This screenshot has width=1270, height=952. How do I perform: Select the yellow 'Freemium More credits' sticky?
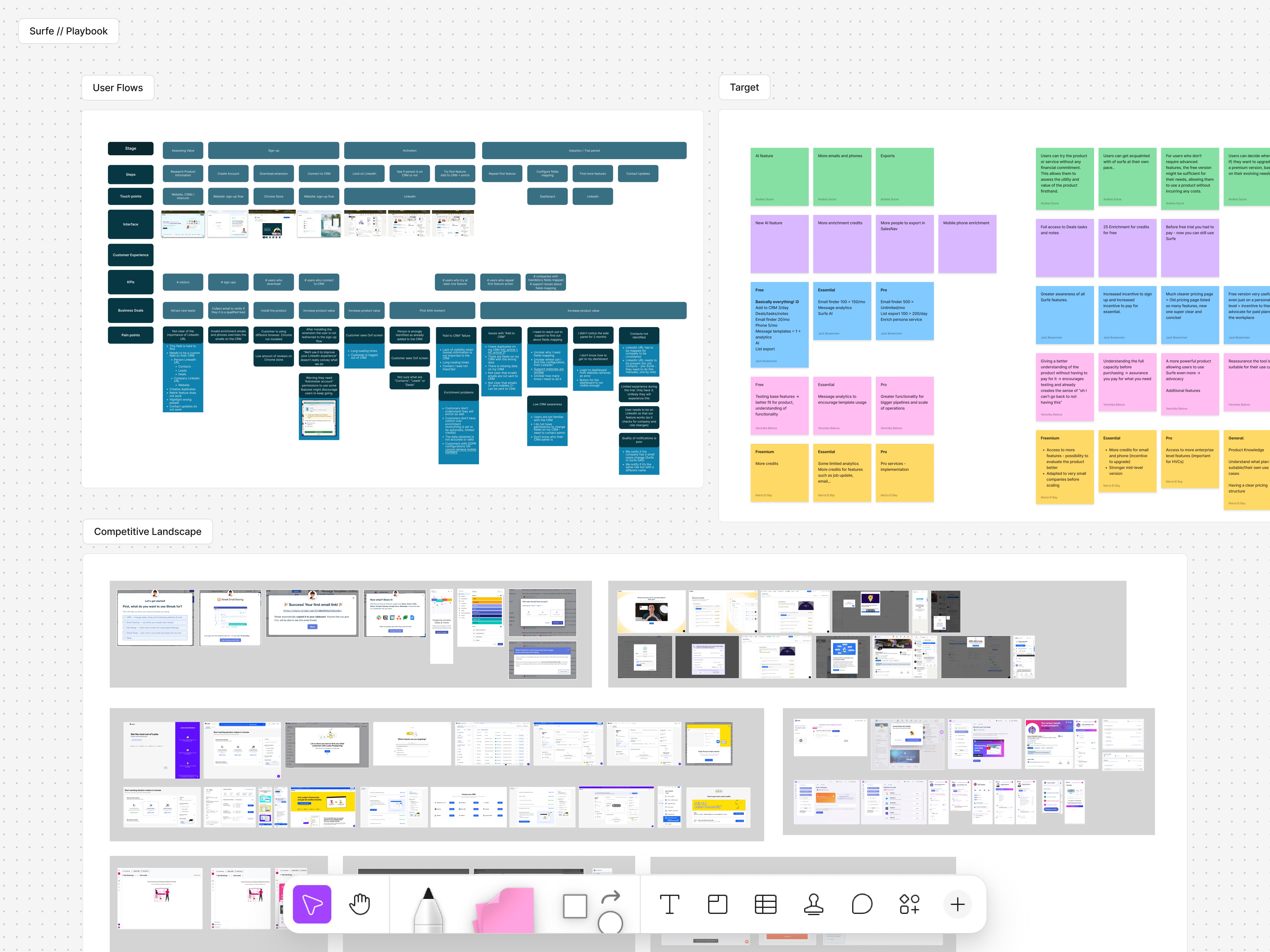(780, 473)
